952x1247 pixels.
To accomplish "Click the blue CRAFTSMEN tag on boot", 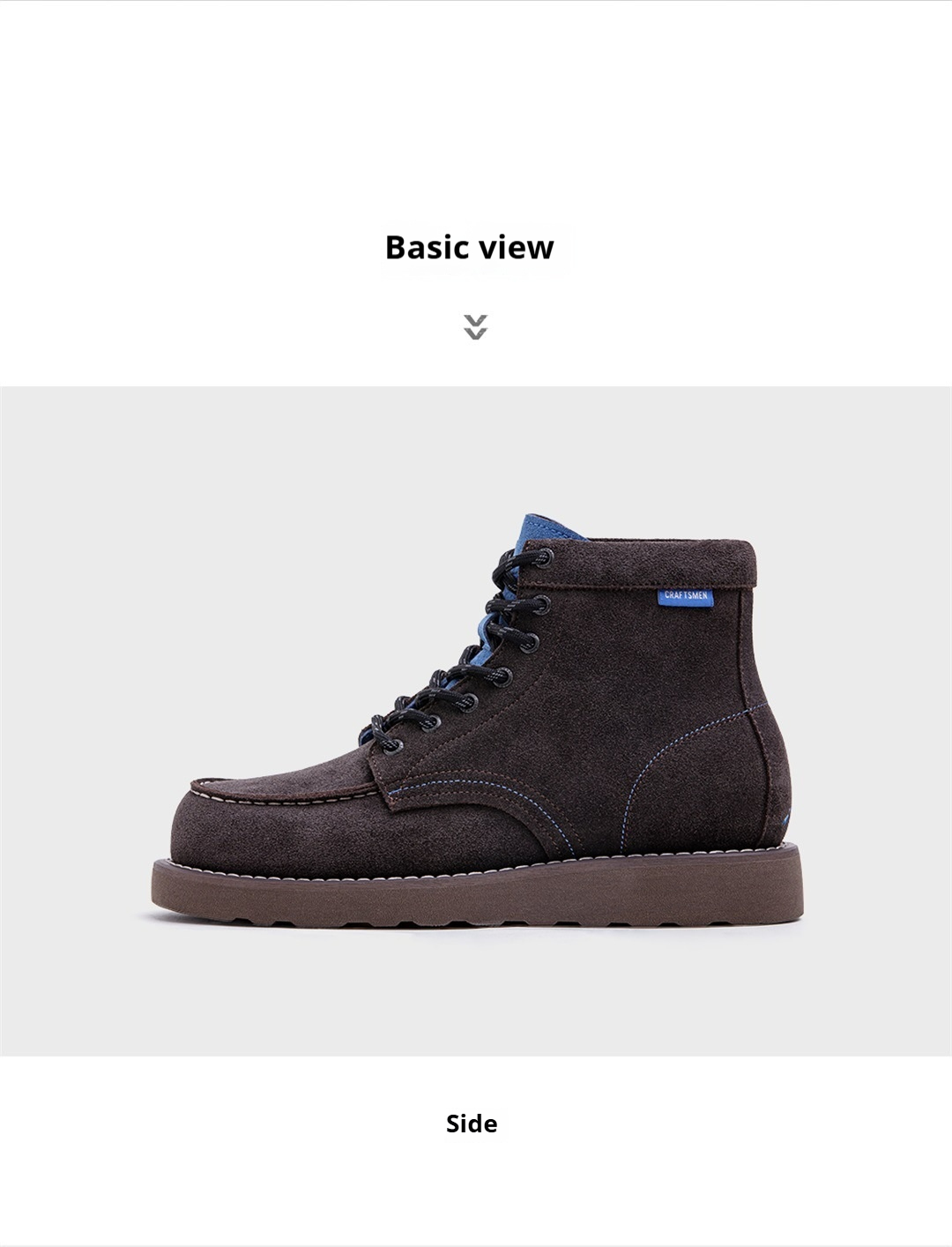I will (686, 596).
